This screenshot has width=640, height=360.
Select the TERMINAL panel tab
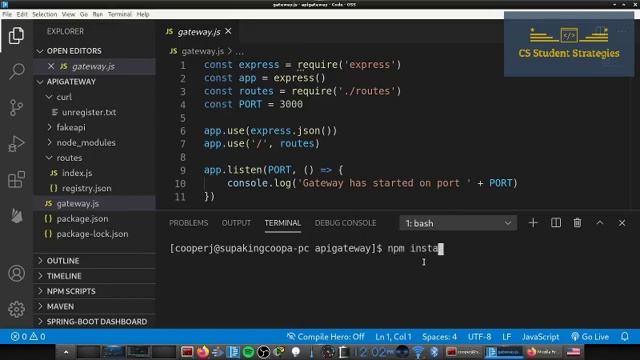pos(282,223)
